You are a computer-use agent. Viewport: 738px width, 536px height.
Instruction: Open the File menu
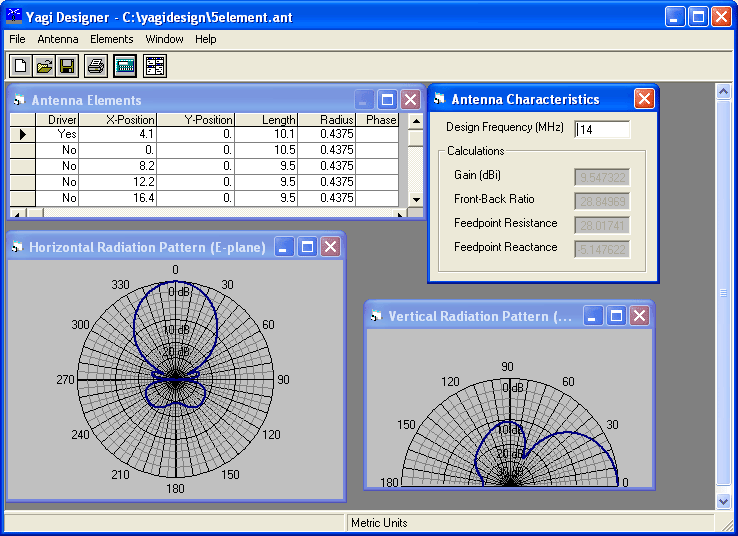pos(17,39)
